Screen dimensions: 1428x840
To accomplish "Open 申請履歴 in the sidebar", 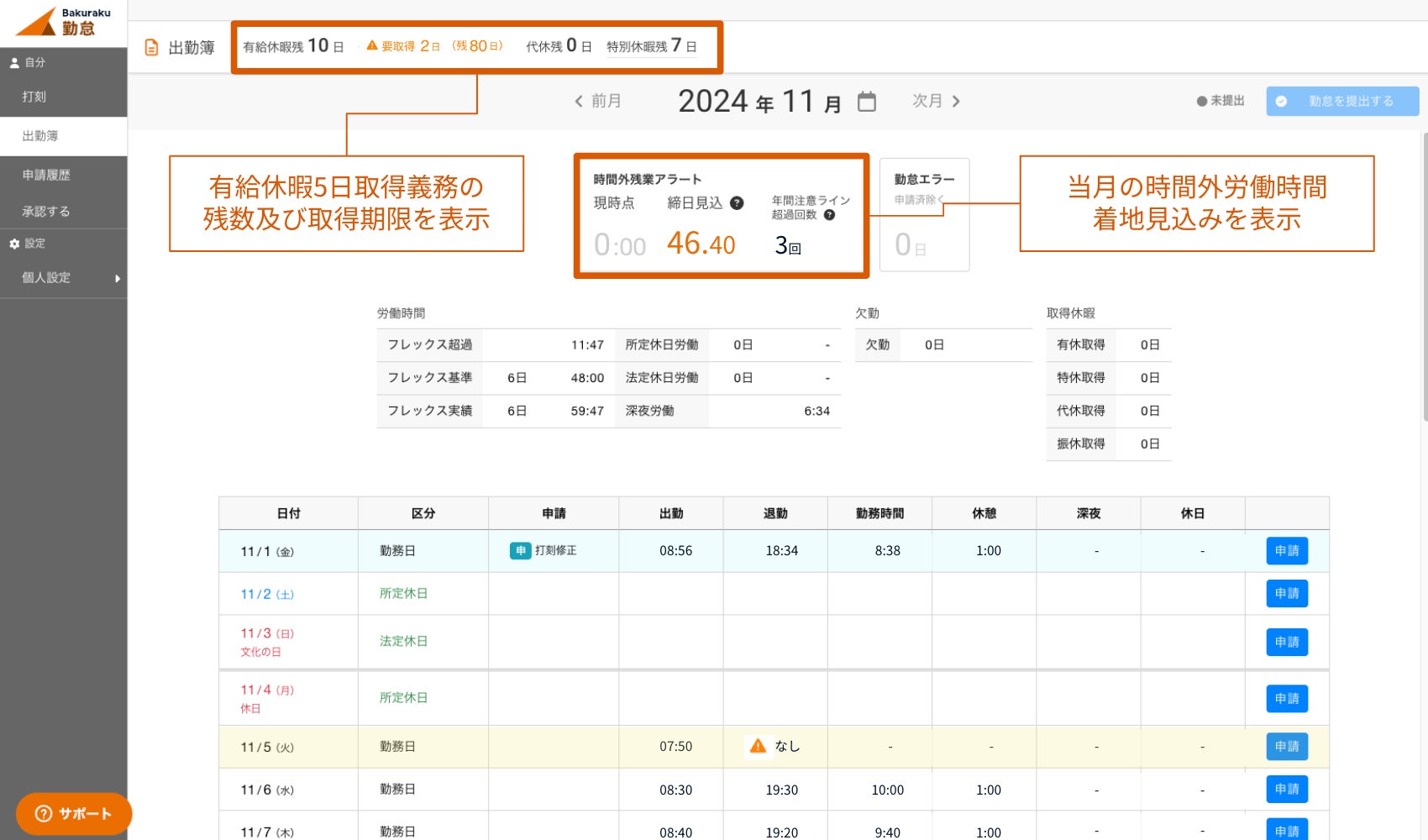I will (46, 175).
